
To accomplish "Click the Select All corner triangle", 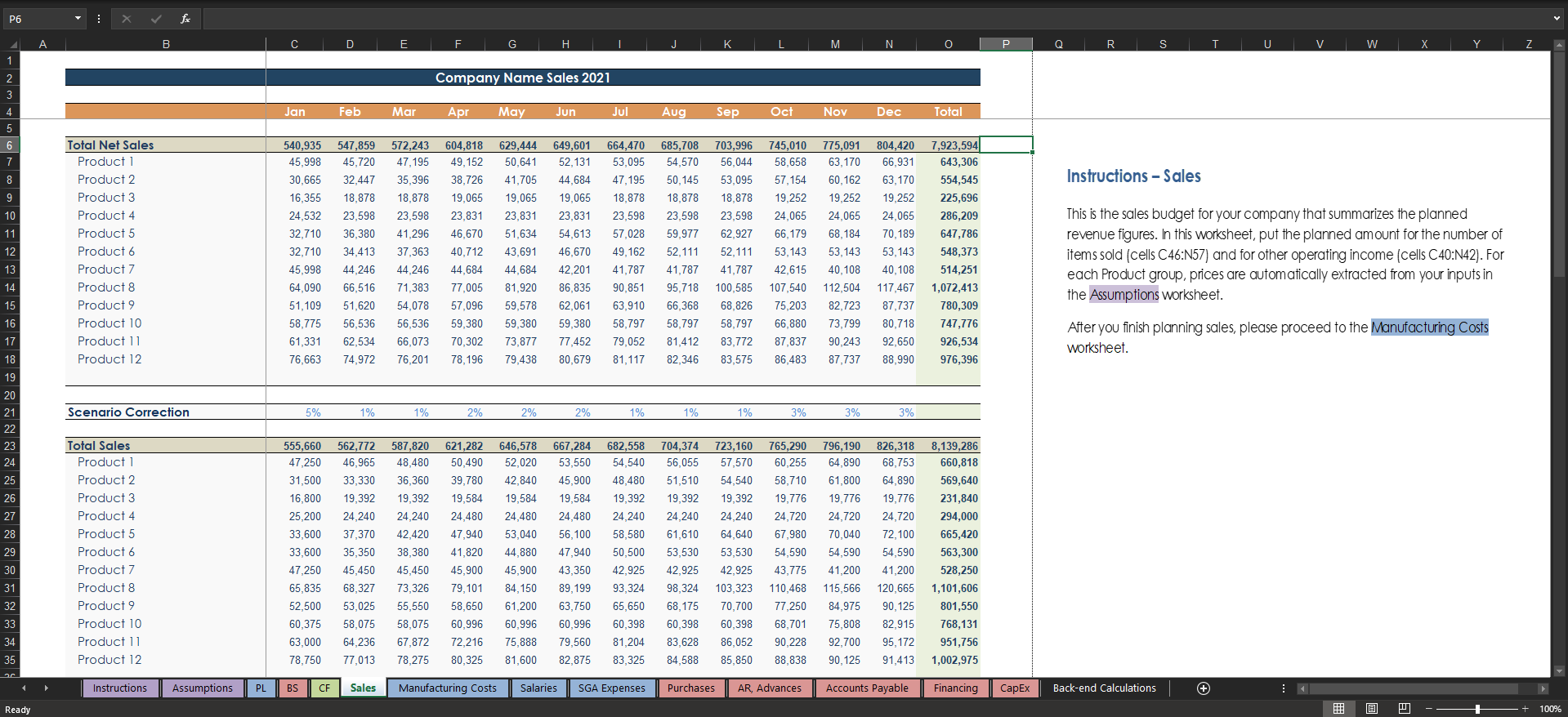I will point(13,44).
